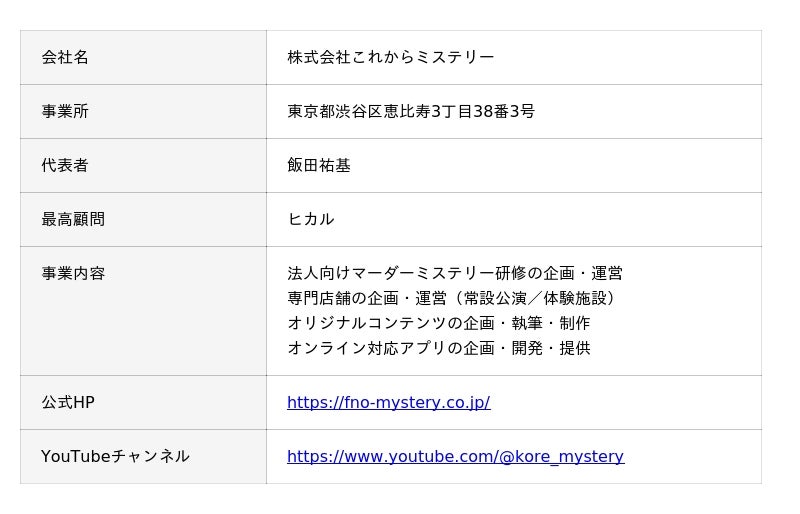Click the 最高顧問 row label
The width and height of the screenshot is (800, 514).
tap(73, 220)
